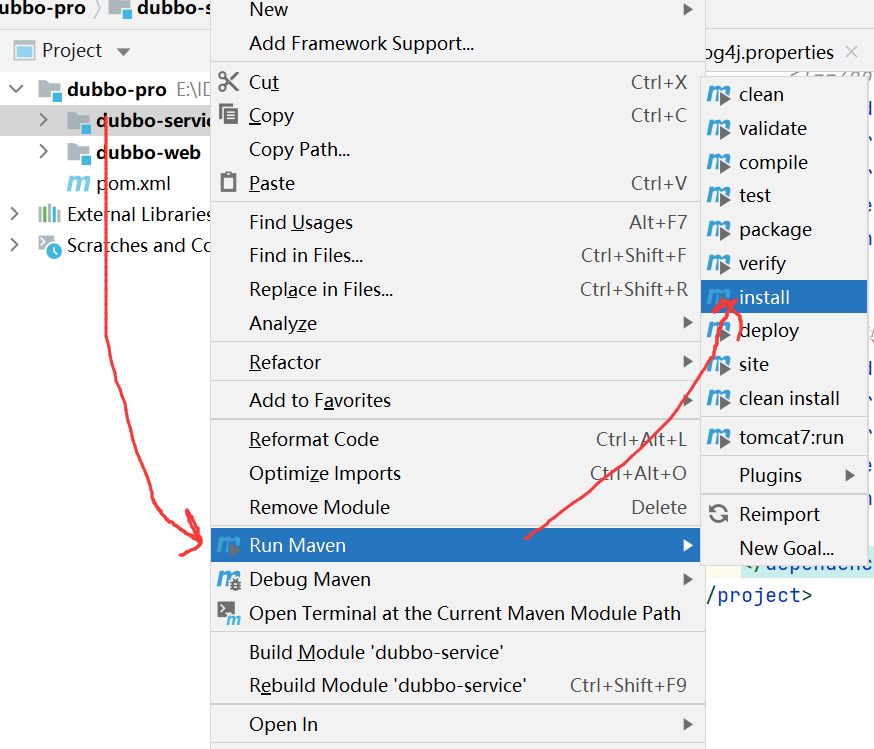The height and width of the screenshot is (749, 874).
Task: Click the dubbo-pro module folder icon
Action: click(x=50, y=90)
